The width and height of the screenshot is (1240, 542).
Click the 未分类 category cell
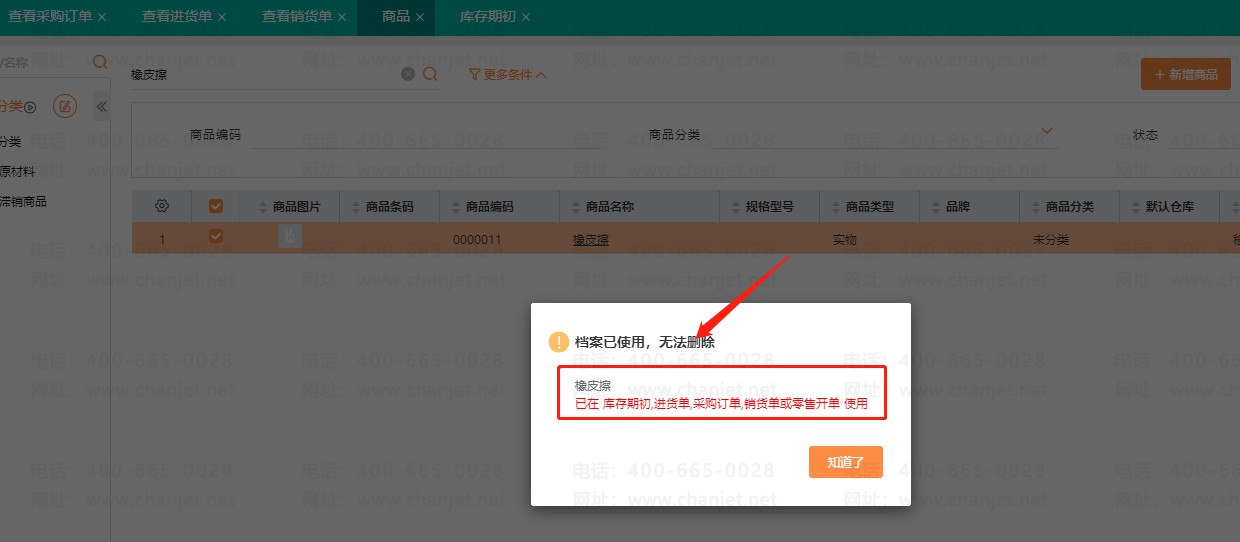(x=1051, y=240)
